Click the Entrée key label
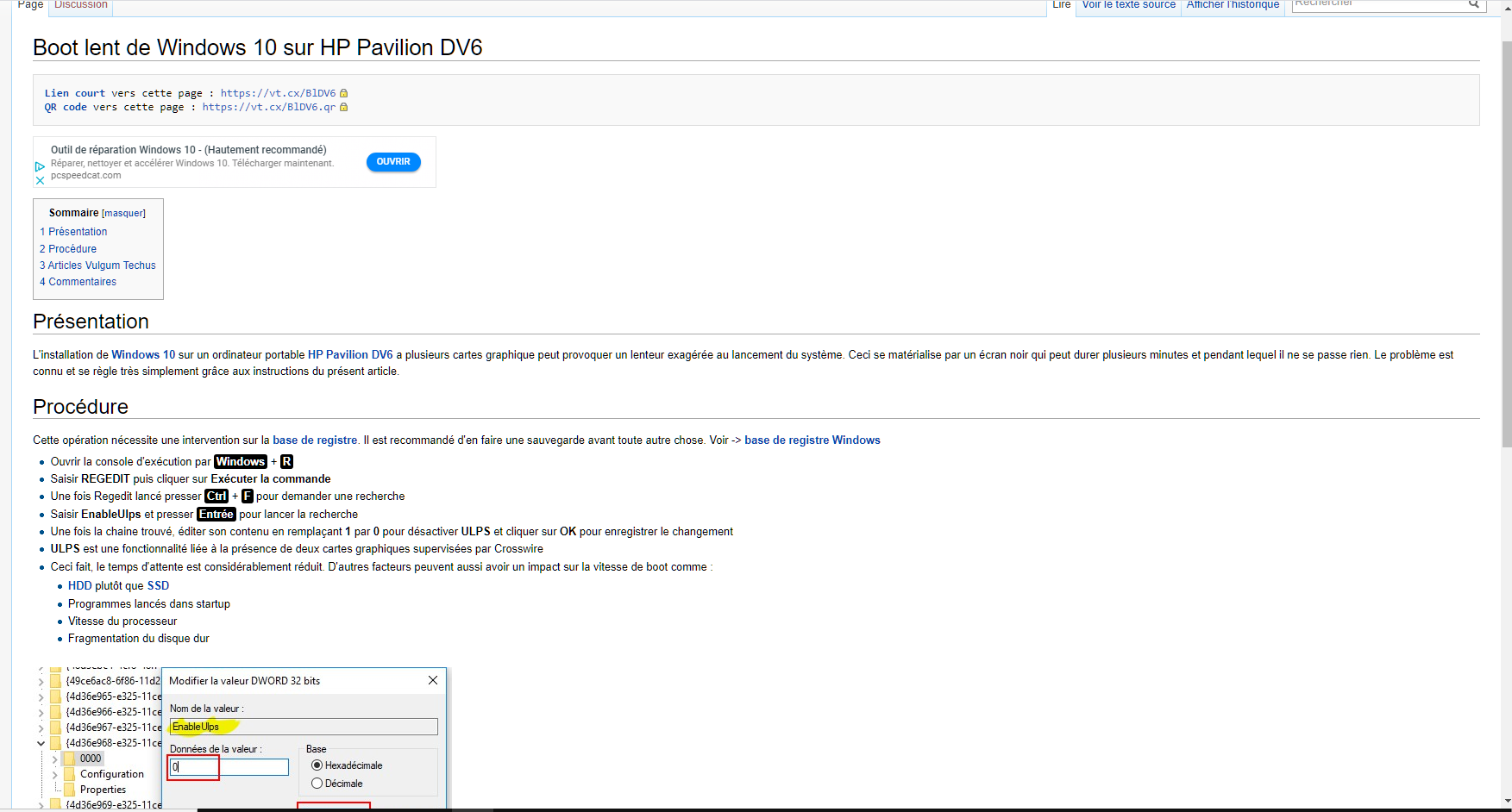The image size is (1512, 812). click(x=216, y=515)
